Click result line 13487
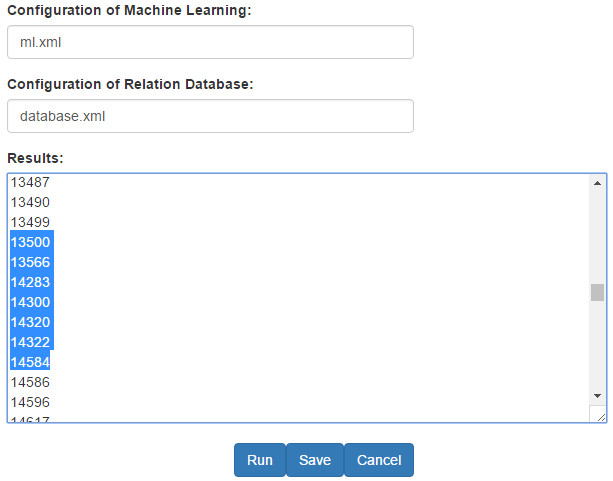Image resolution: width=613 pixels, height=481 pixels. 30,182
